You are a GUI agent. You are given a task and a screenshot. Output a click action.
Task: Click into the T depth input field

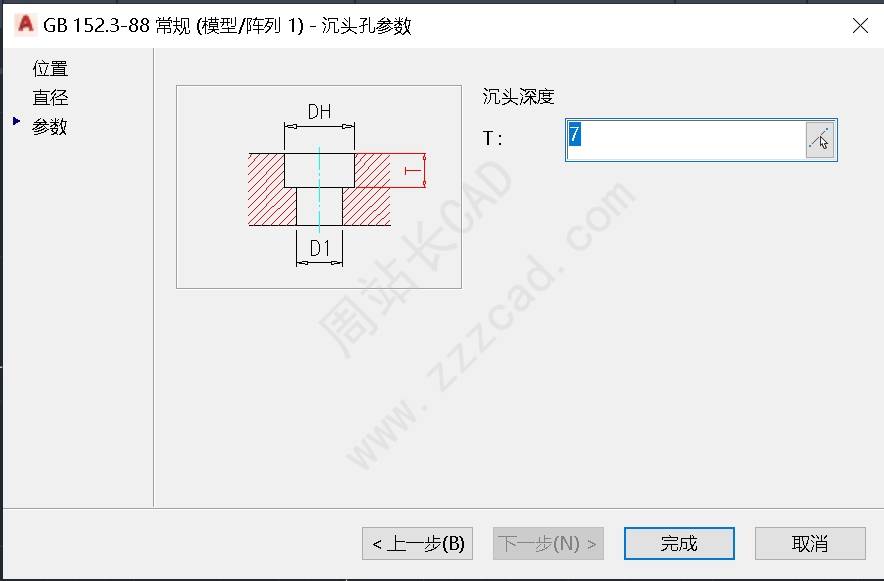click(686, 140)
